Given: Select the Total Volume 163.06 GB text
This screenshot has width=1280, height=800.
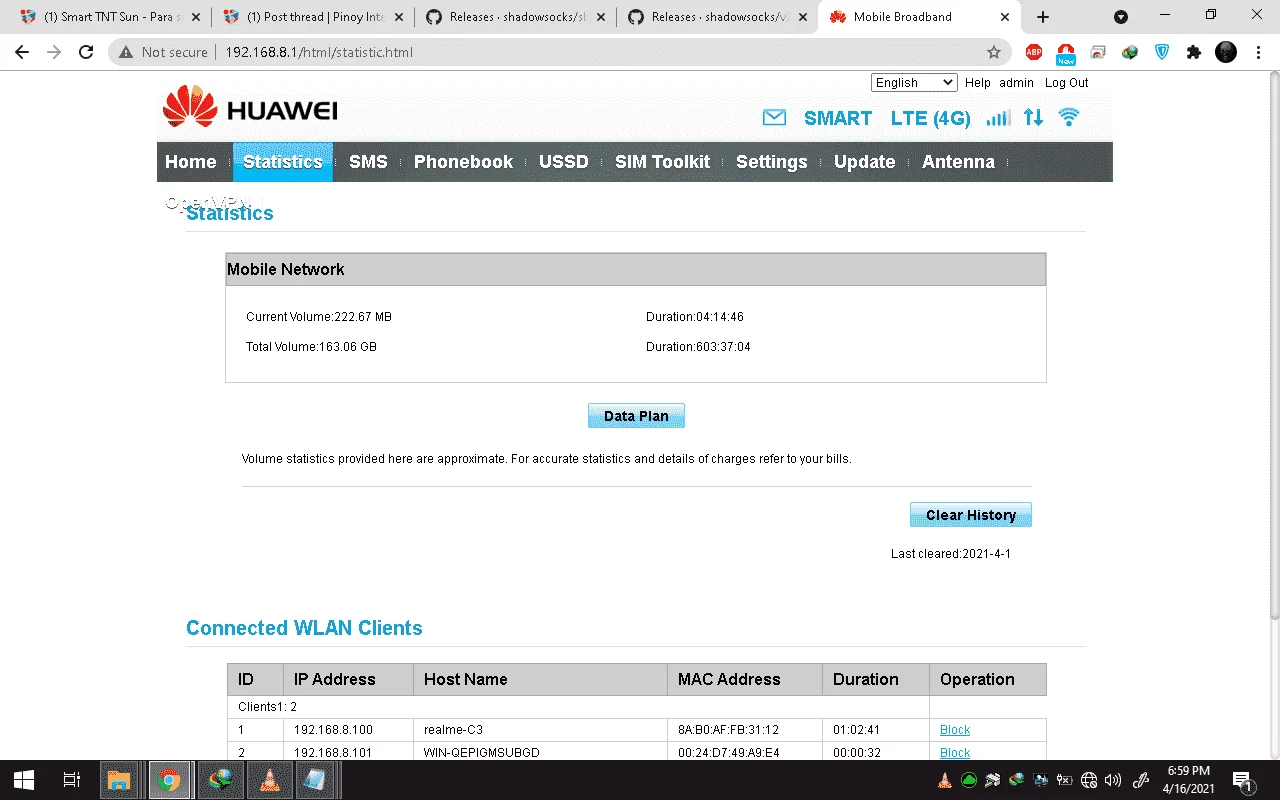Looking at the screenshot, I should click(311, 347).
